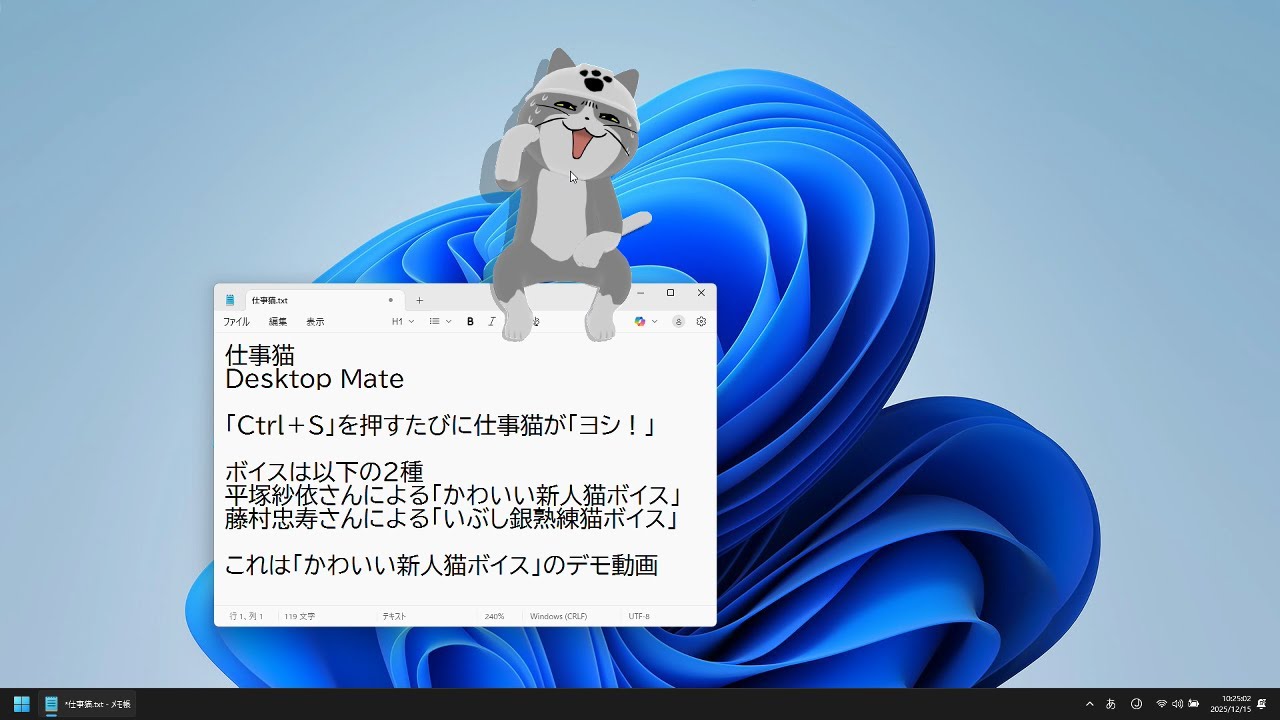Image resolution: width=1280 pixels, height=720 pixels.
Task: Click the UTF-8 encoding indicator
Action: click(x=639, y=616)
